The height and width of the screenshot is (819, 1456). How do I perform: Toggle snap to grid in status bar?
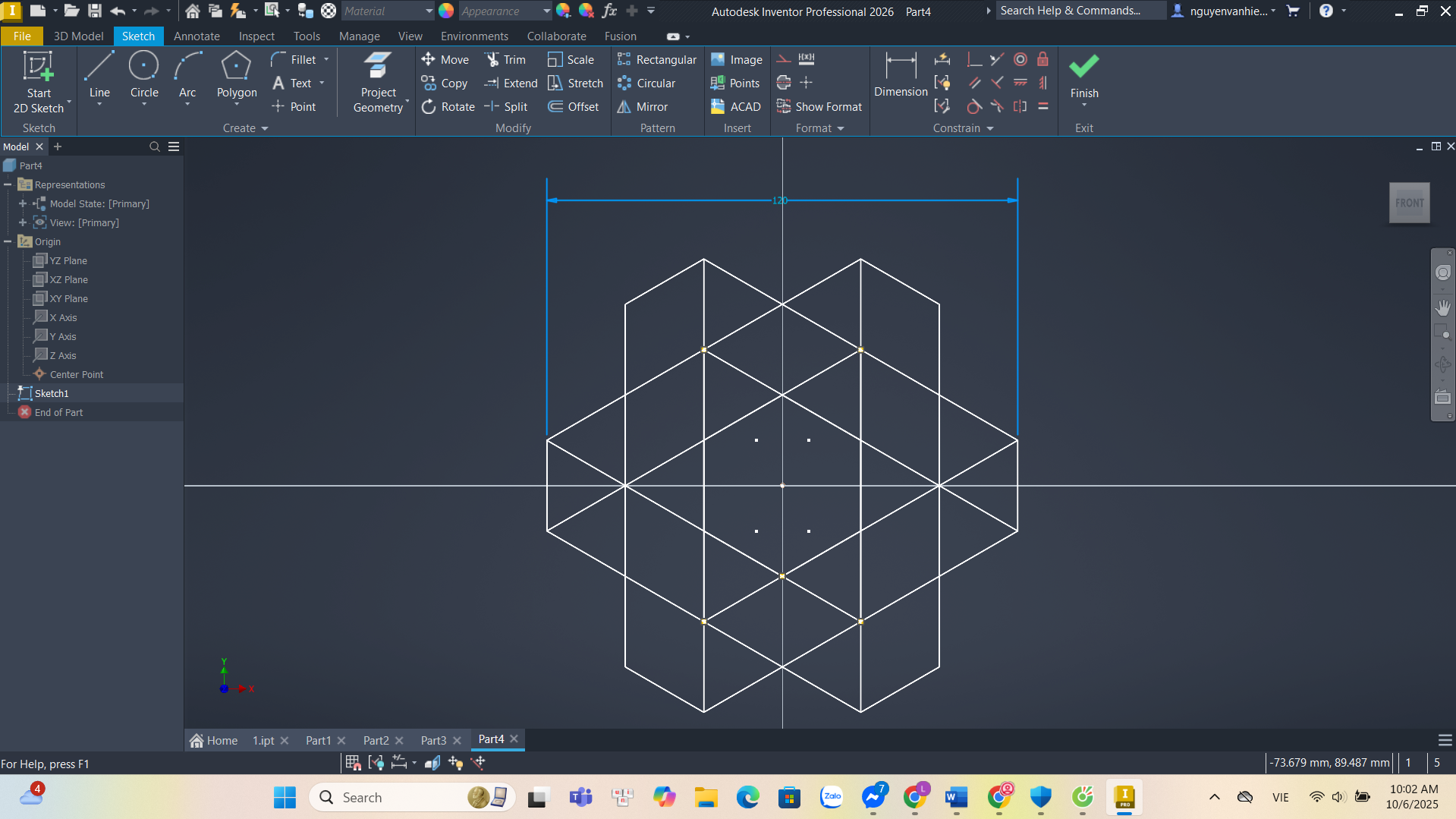(353, 763)
